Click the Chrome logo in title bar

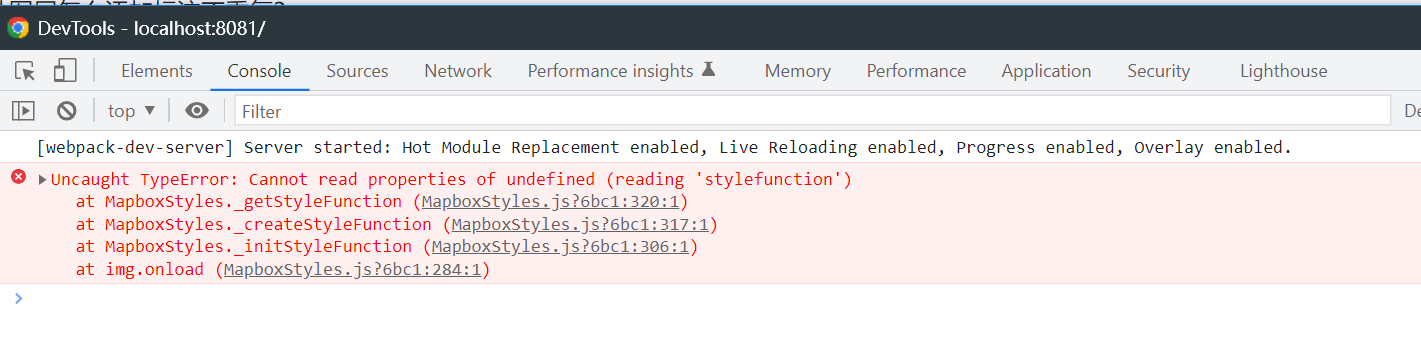[18, 28]
